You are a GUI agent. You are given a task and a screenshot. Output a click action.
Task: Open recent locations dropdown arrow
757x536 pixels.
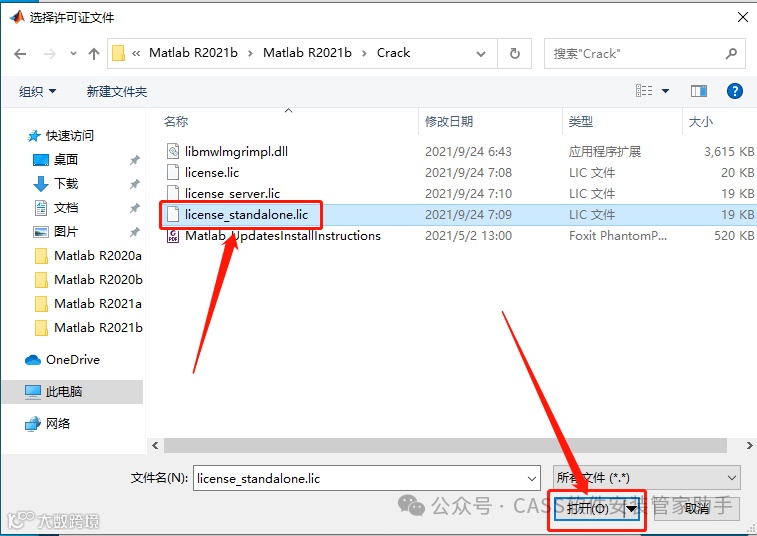click(x=73, y=54)
